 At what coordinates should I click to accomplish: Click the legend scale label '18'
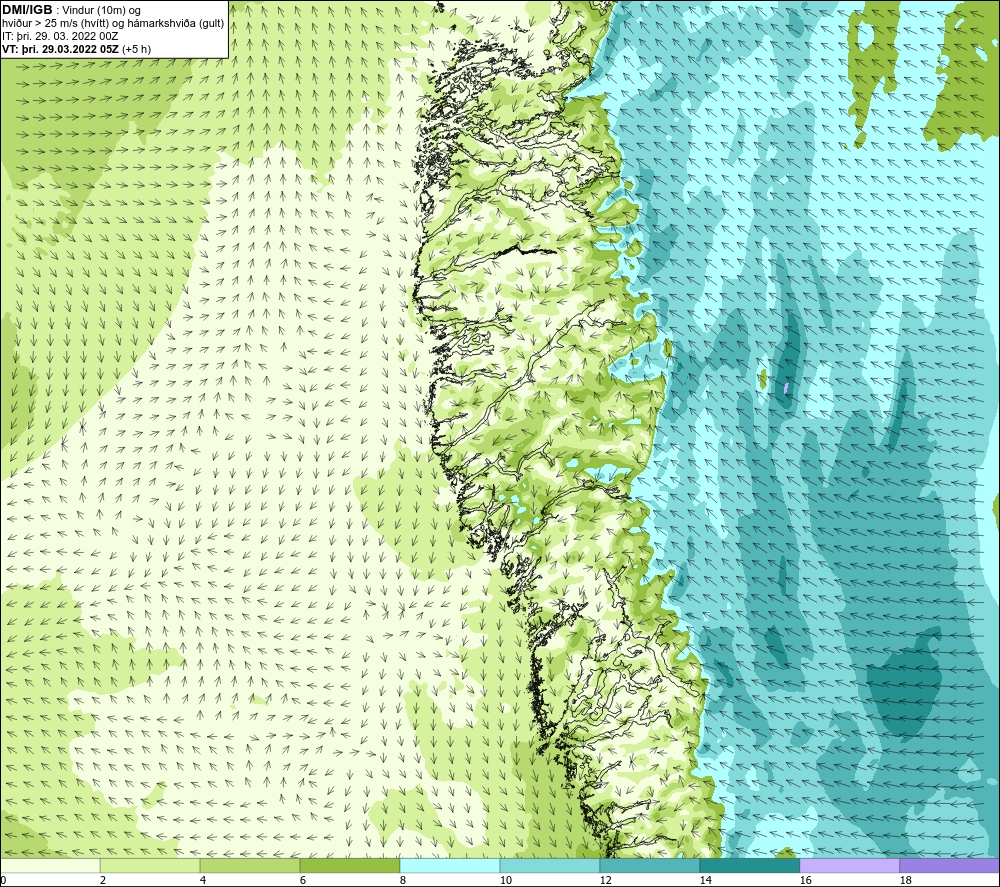coord(905,881)
